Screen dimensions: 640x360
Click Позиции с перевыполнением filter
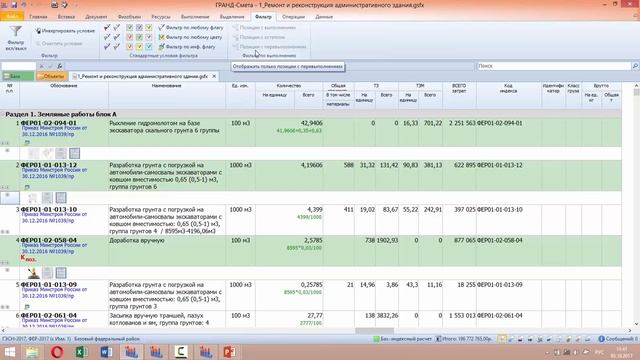coord(269,46)
